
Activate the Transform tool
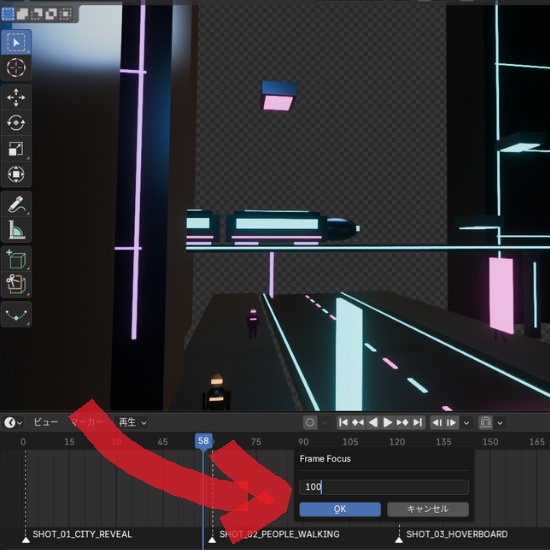click(16, 174)
